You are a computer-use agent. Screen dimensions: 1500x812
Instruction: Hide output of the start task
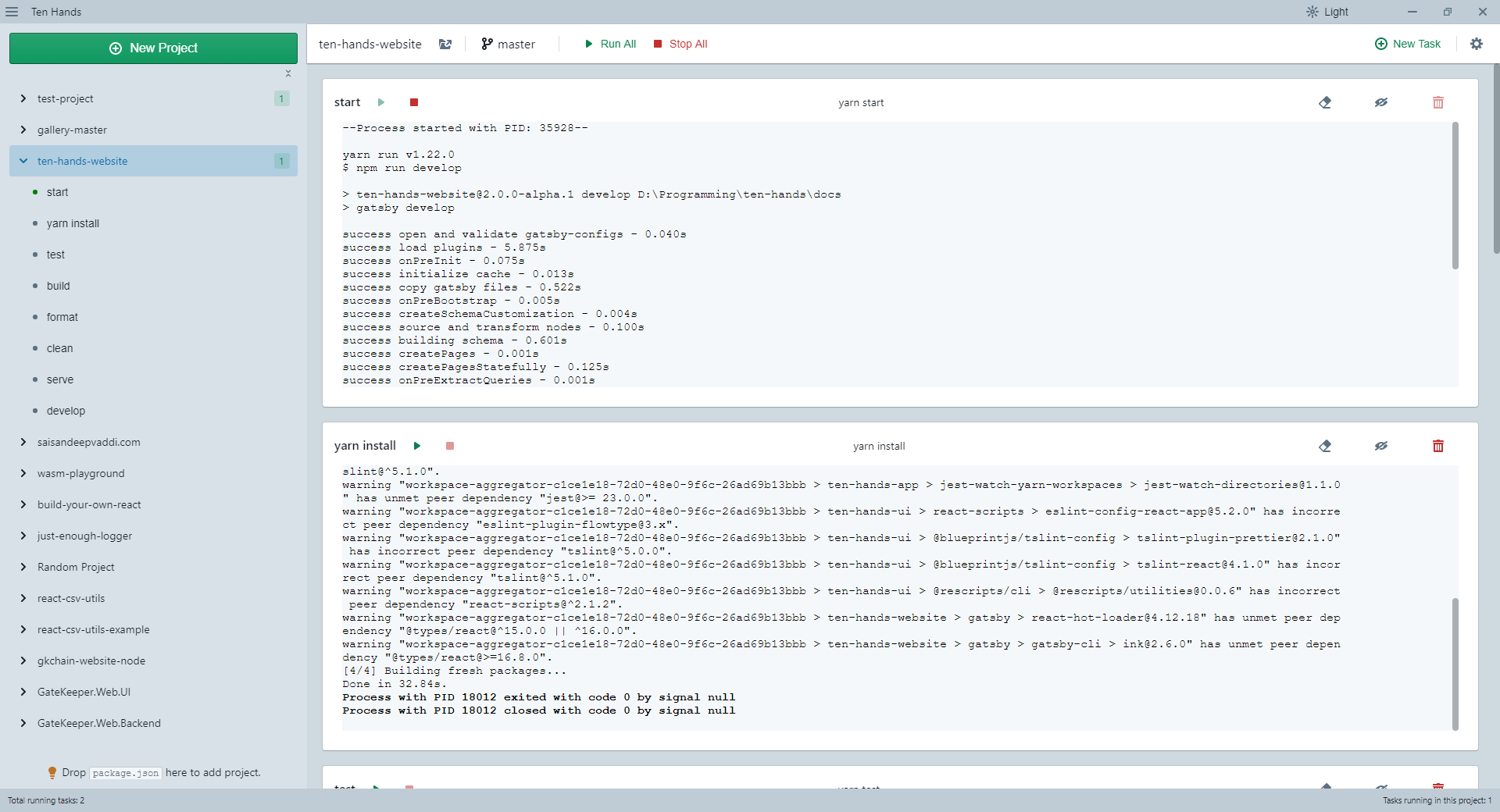pos(1381,102)
